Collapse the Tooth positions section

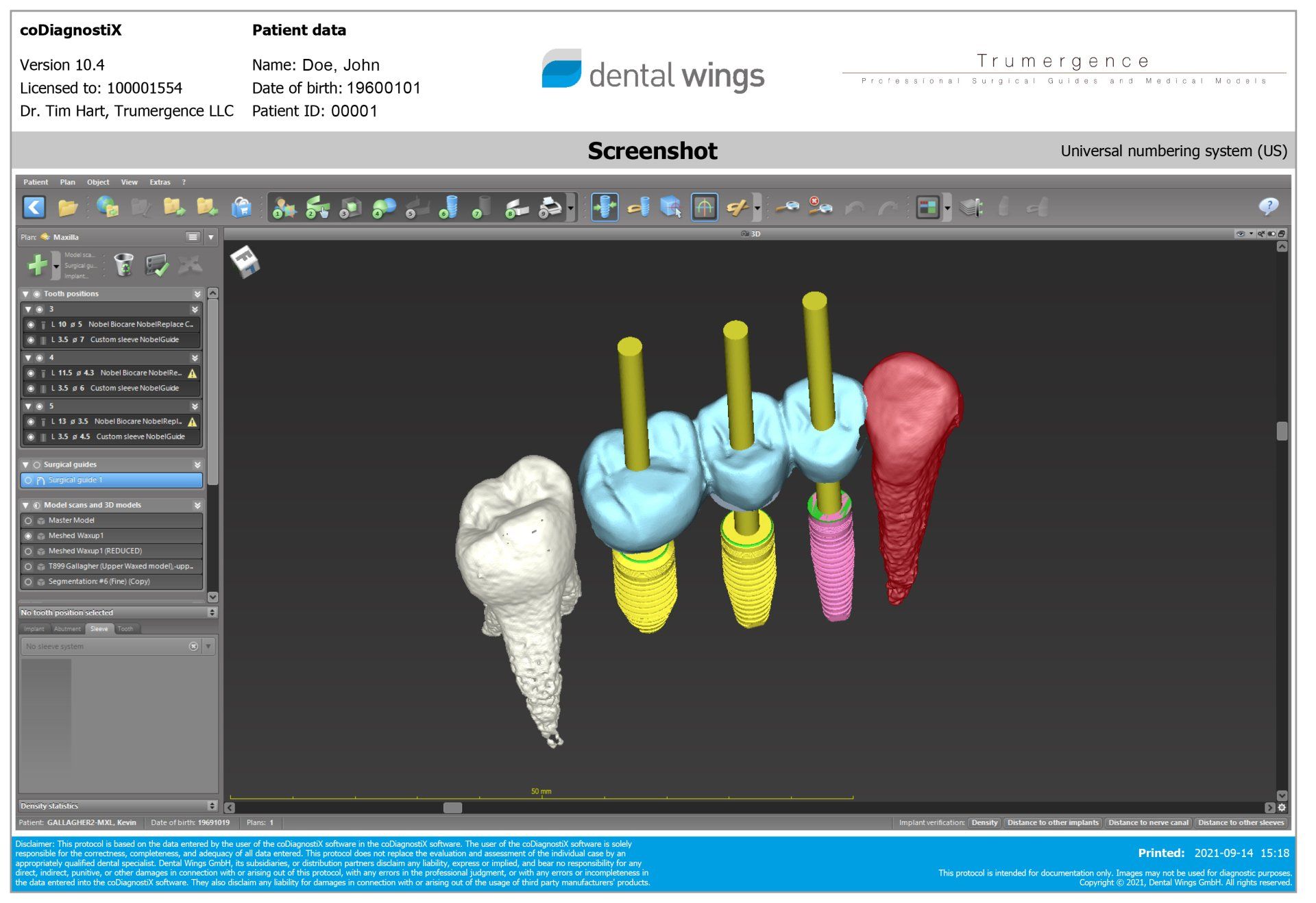[x=26, y=294]
